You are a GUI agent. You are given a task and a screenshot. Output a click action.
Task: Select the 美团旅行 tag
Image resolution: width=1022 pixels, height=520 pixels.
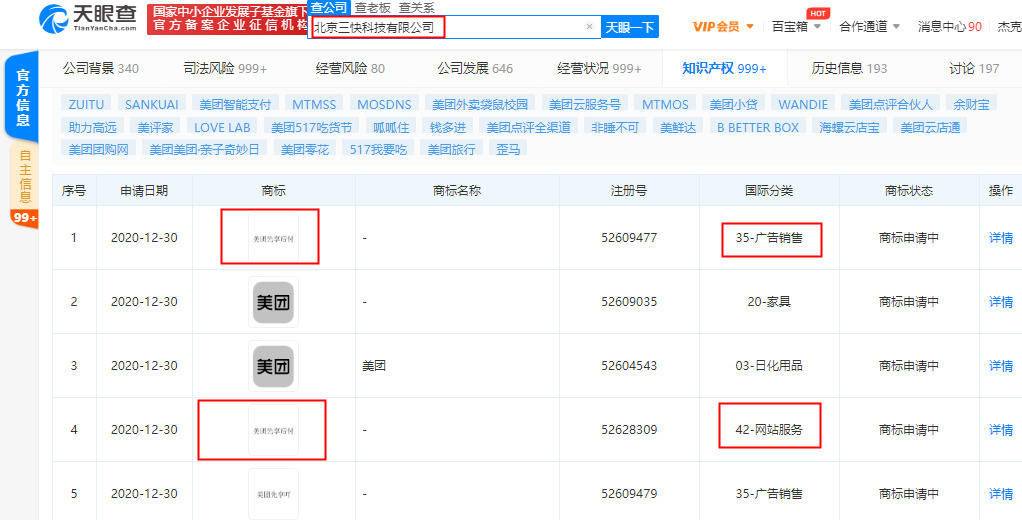point(451,149)
